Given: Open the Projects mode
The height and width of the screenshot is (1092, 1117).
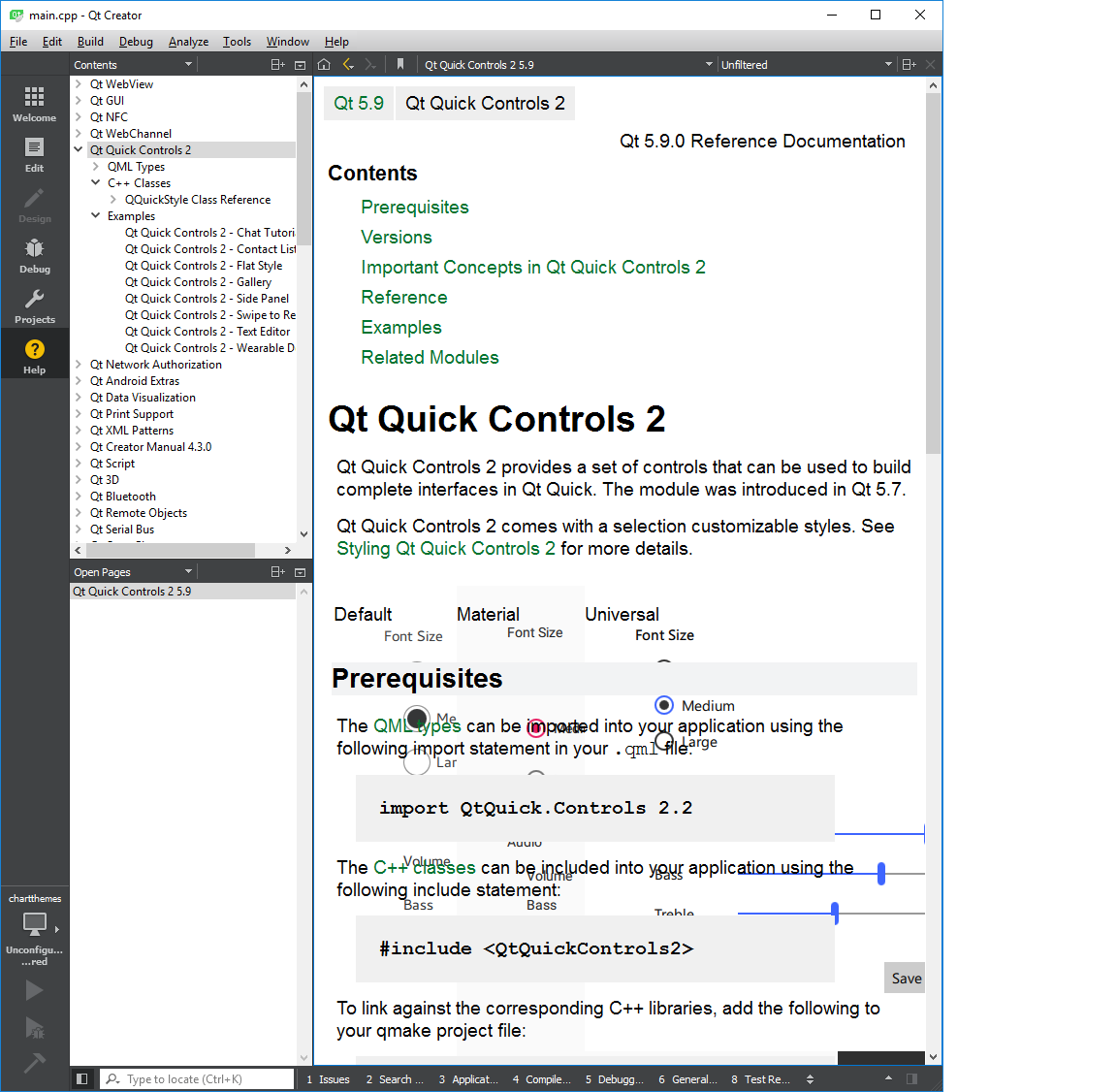Looking at the screenshot, I should coord(34,305).
